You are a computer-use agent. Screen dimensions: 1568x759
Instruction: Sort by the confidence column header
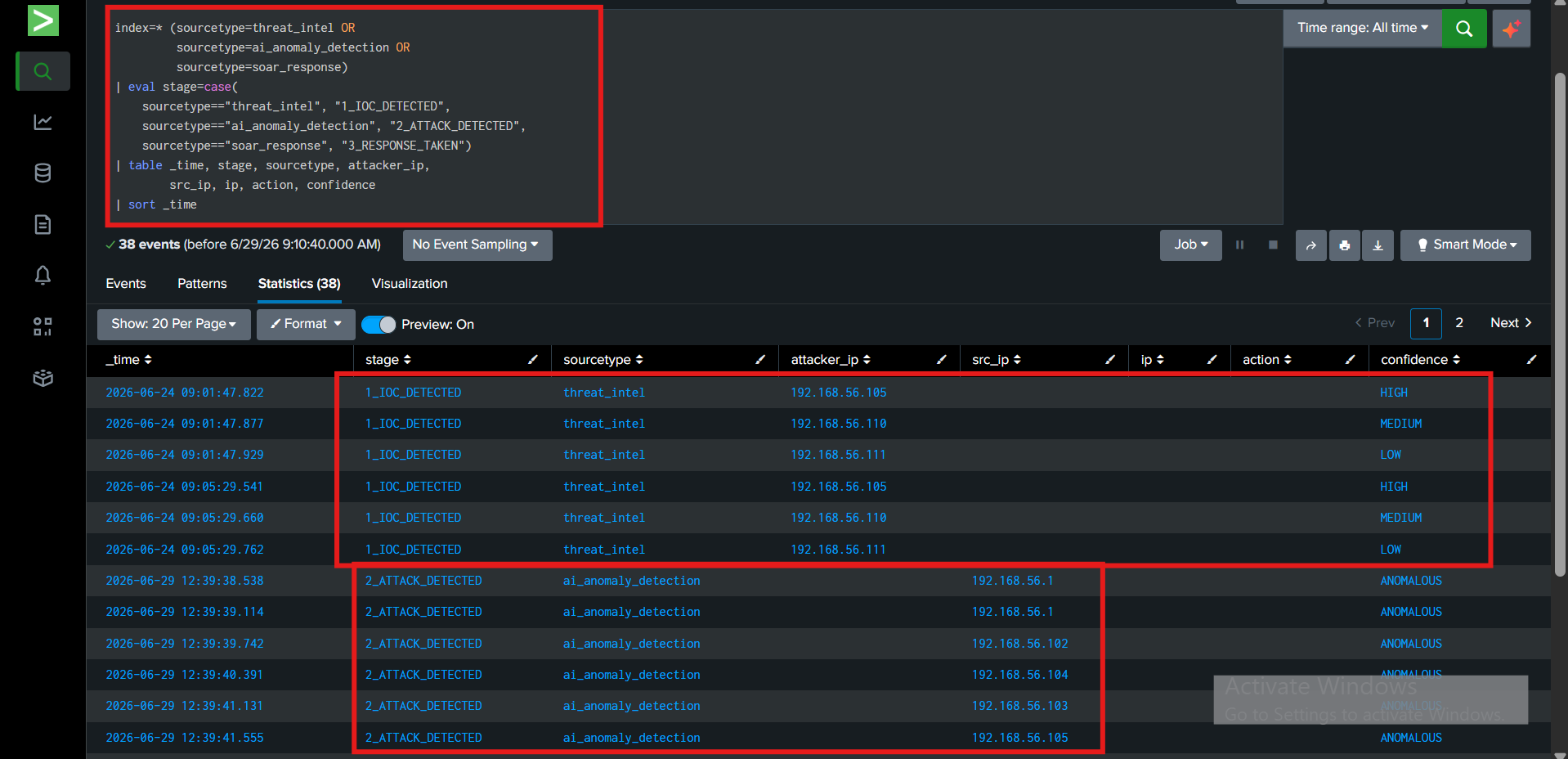coord(1420,360)
